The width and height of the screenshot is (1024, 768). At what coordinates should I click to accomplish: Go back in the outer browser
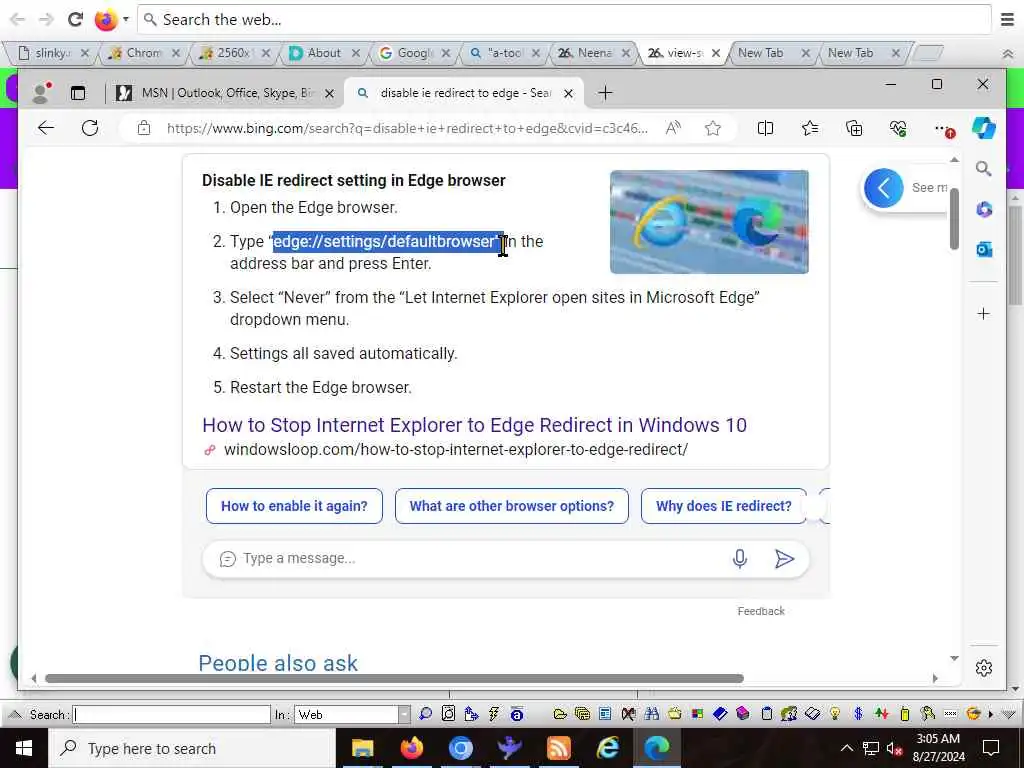[18, 20]
